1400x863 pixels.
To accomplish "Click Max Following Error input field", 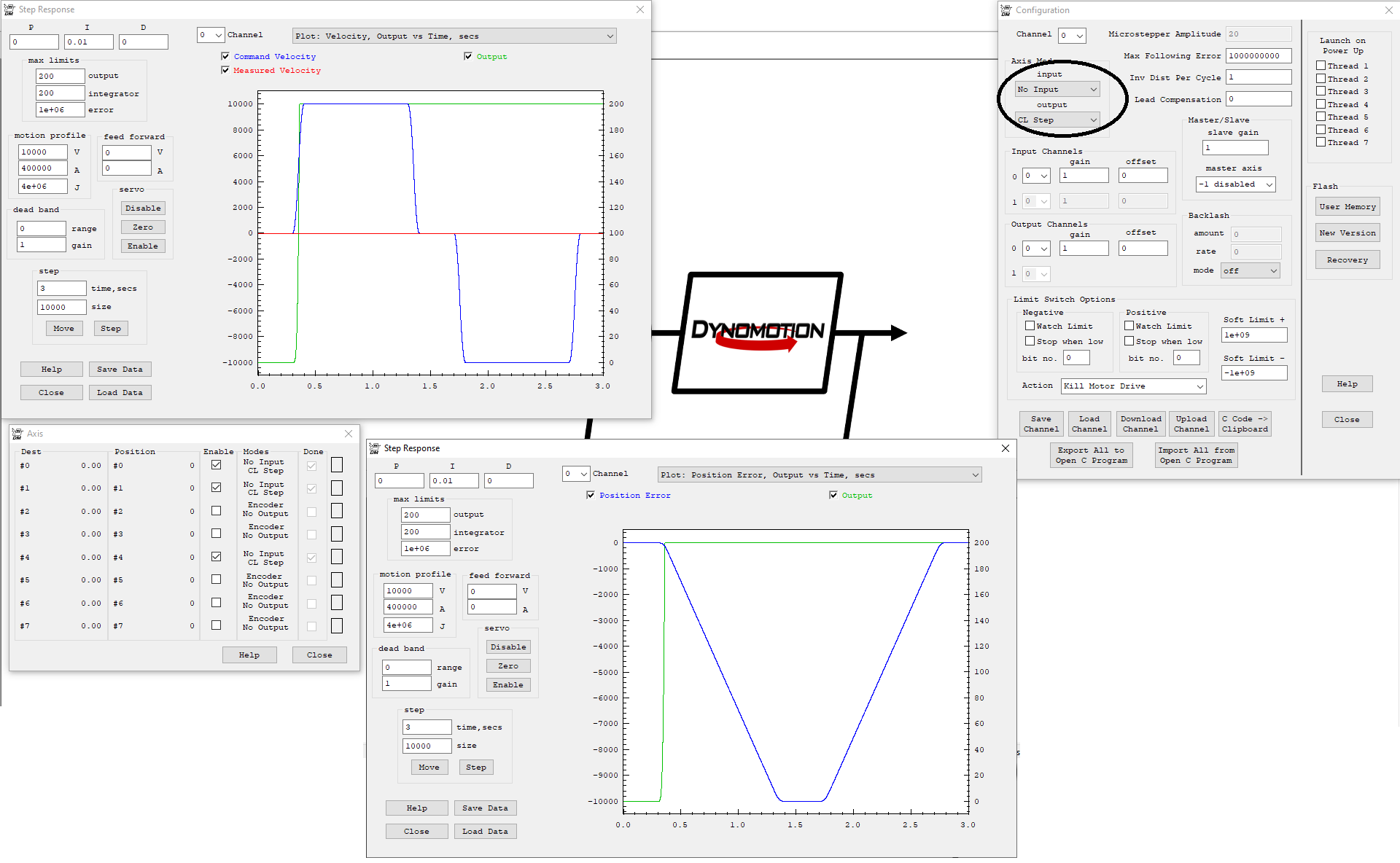I will coord(1259,55).
